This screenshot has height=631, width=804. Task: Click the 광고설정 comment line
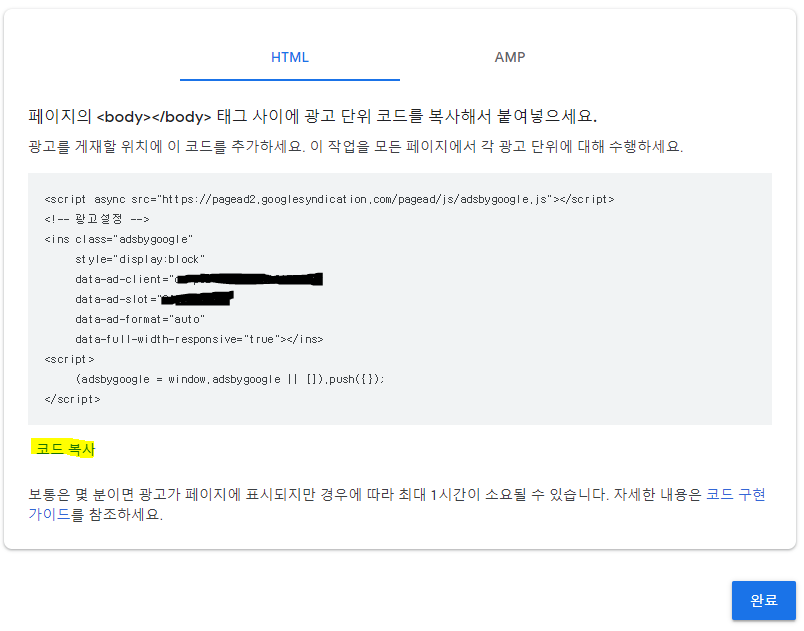pos(97,219)
